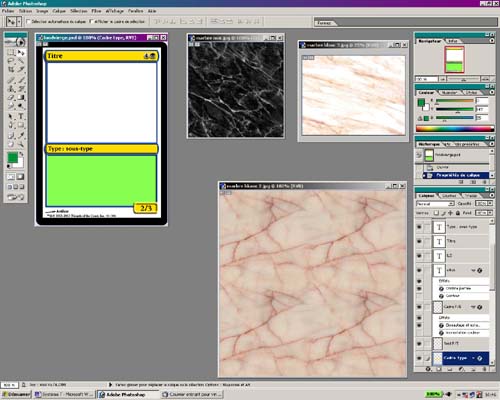Open the Calque menu

pos(59,11)
